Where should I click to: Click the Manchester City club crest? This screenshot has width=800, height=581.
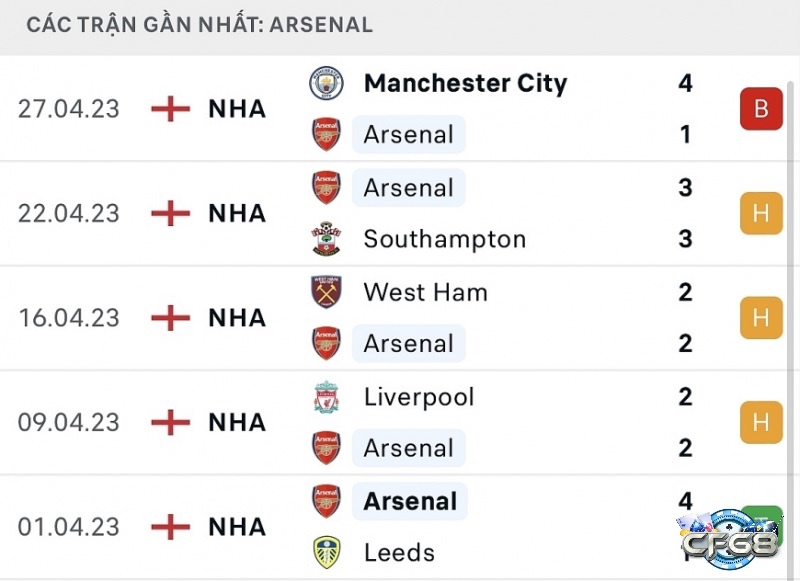click(326, 83)
